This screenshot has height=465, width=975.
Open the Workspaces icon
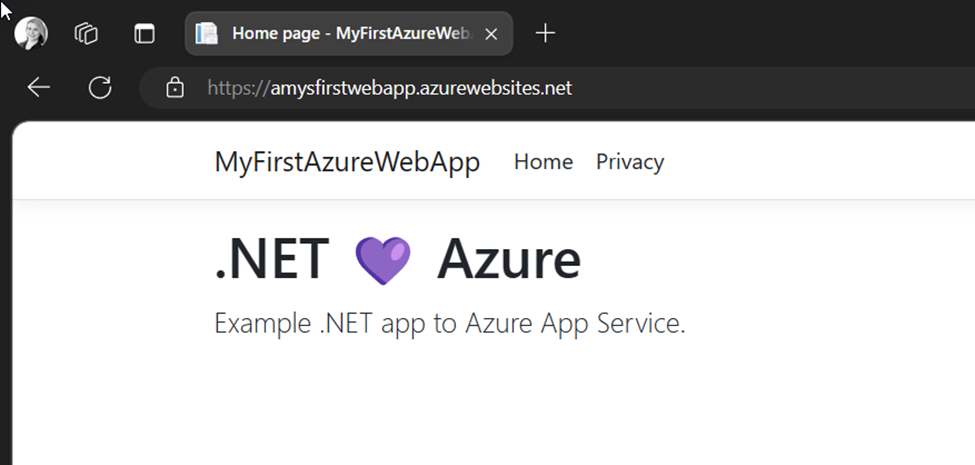pyautogui.click(x=86, y=34)
